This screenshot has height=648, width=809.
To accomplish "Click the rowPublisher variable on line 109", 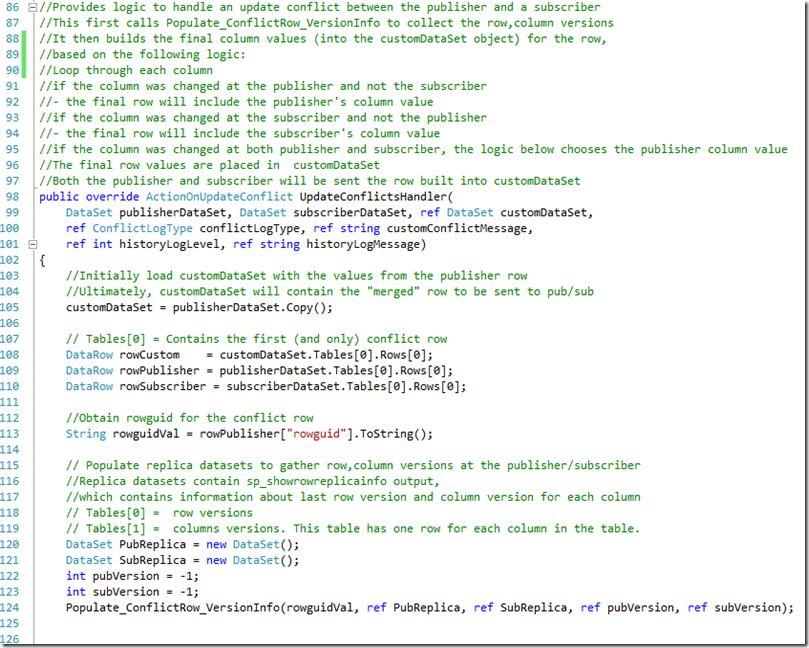I will 159,370.
